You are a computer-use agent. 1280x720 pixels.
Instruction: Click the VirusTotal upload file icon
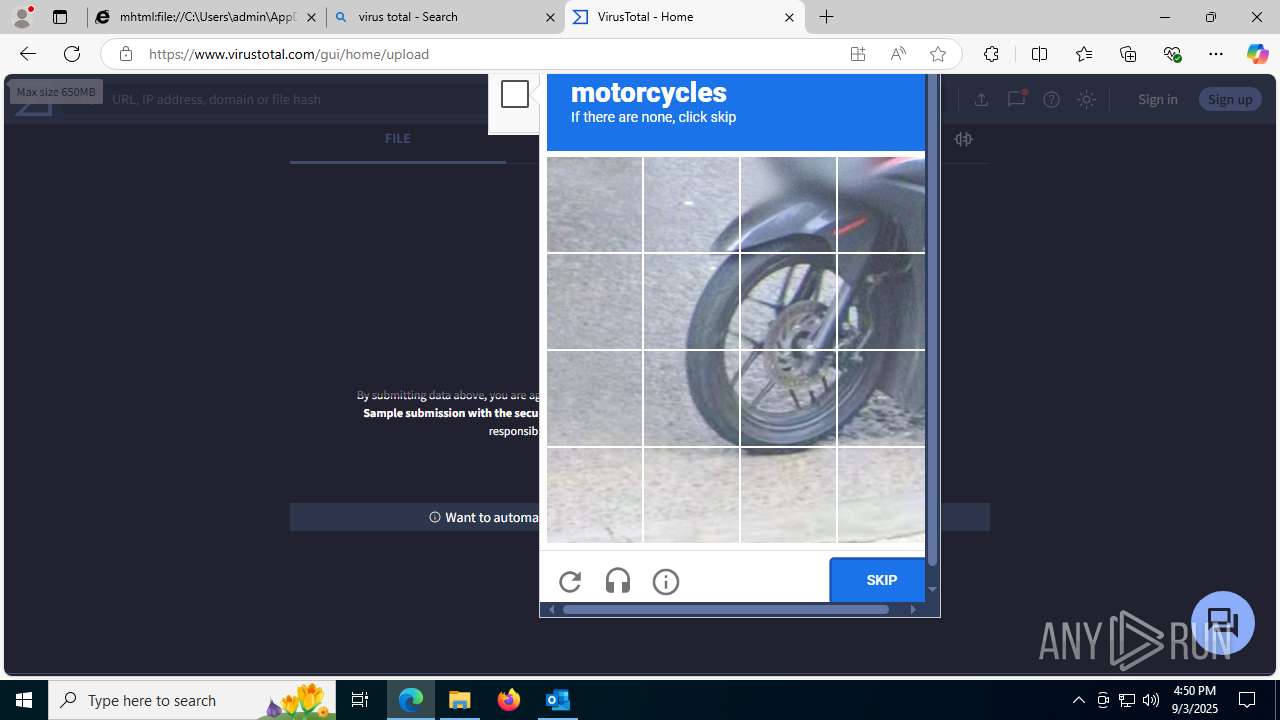point(981,99)
